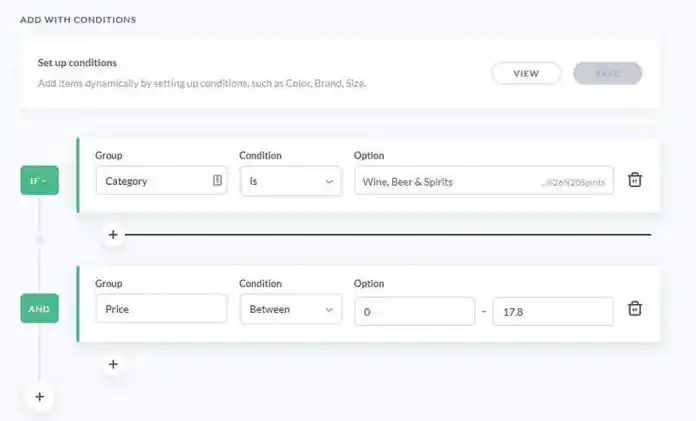The height and width of the screenshot is (421, 696).
Task: Delete the Category condition row via trash icon
Action: point(635,180)
